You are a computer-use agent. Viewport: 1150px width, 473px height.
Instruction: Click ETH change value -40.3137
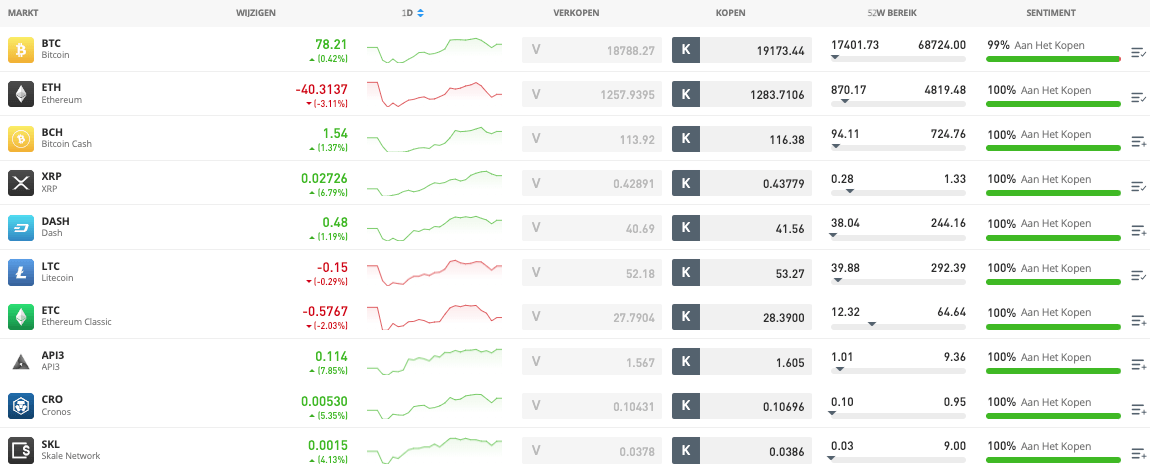tap(322, 89)
